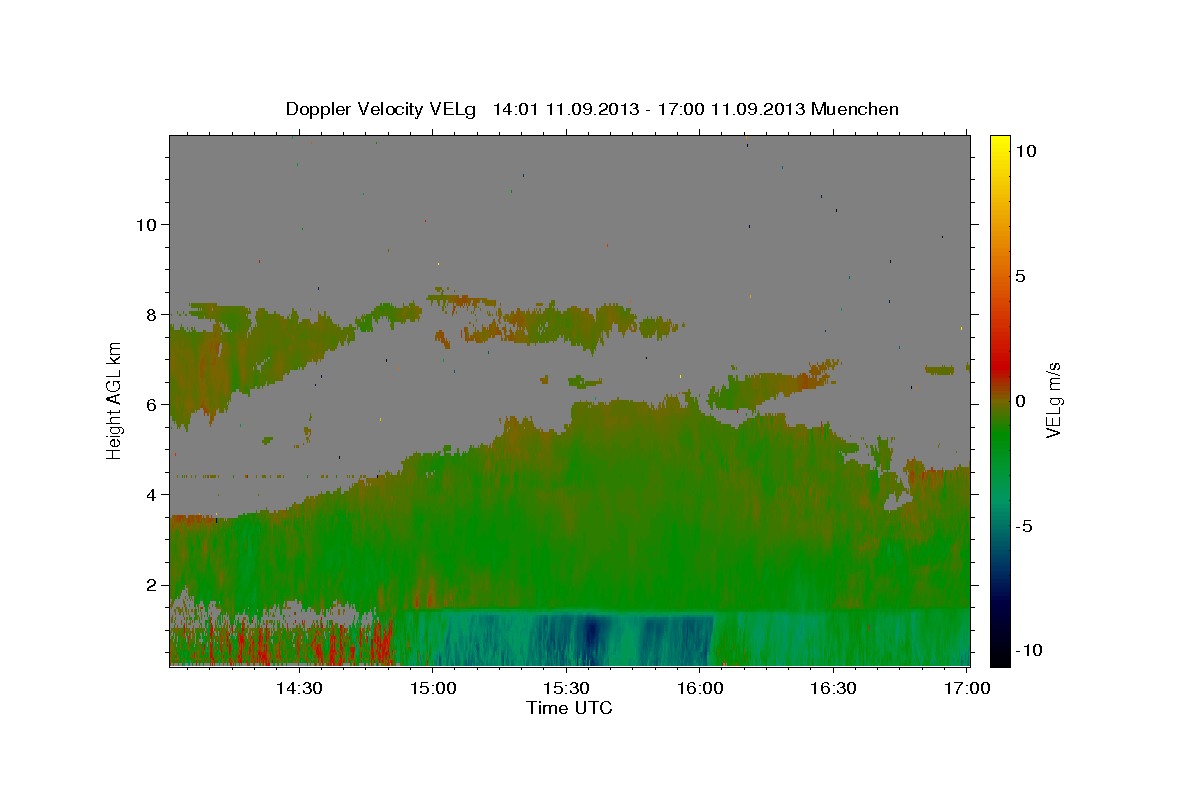Click the 16:30 time tick label
Screen dimensions: 1200x800
pyautogui.click(x=833, y=688)
